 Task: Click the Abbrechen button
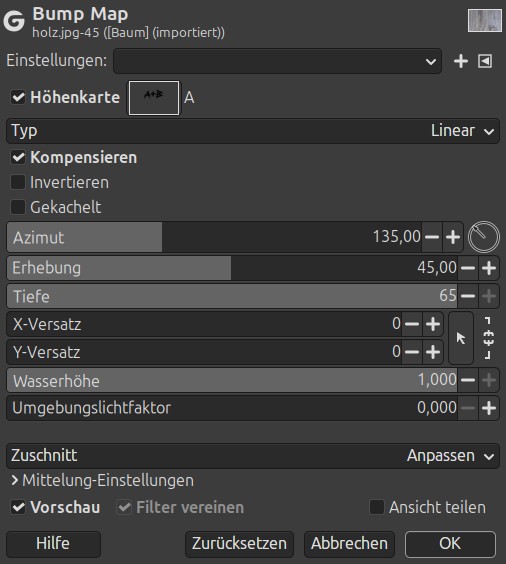click(x=349, y=544)
